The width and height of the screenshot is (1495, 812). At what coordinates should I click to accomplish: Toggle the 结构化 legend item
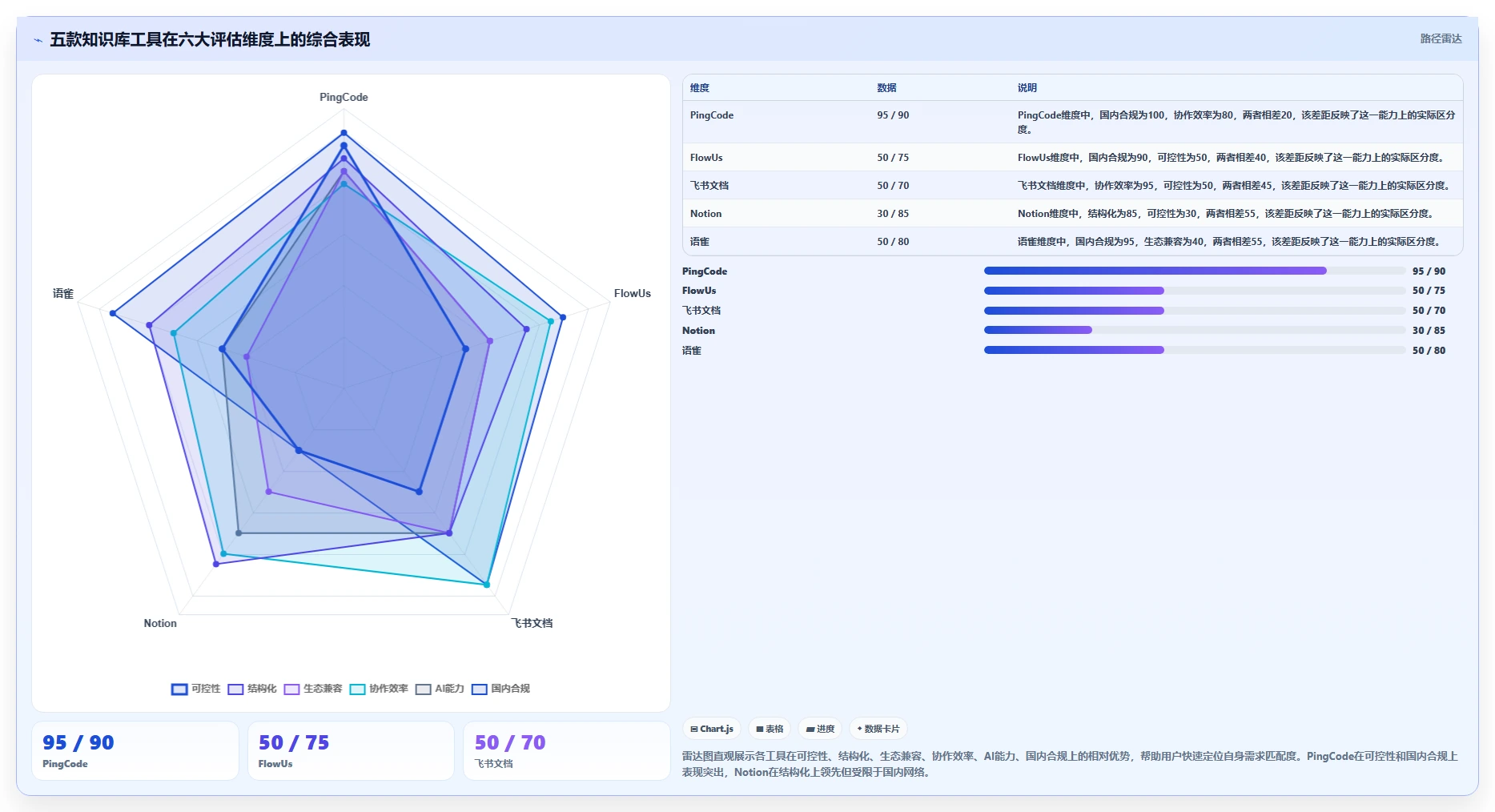click(x=252, y=689)
